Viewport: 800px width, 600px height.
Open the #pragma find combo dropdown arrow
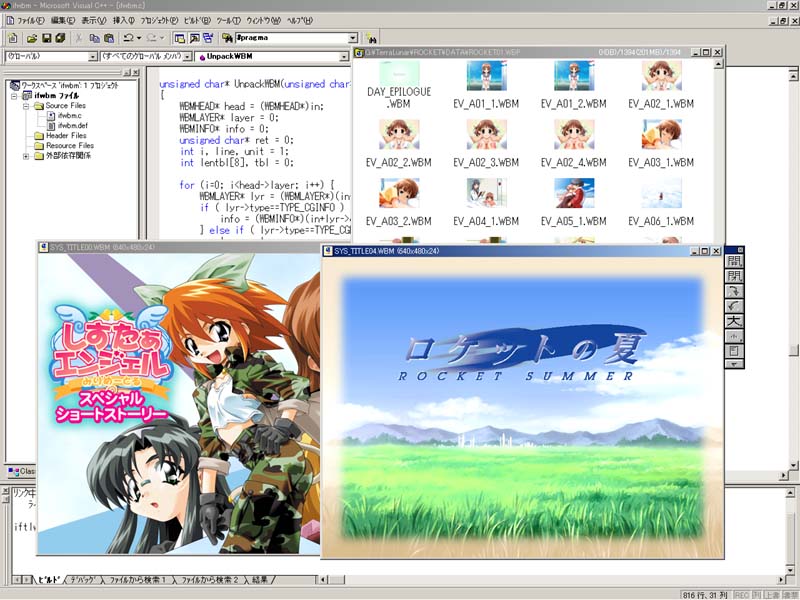click(x=353, y=38)
